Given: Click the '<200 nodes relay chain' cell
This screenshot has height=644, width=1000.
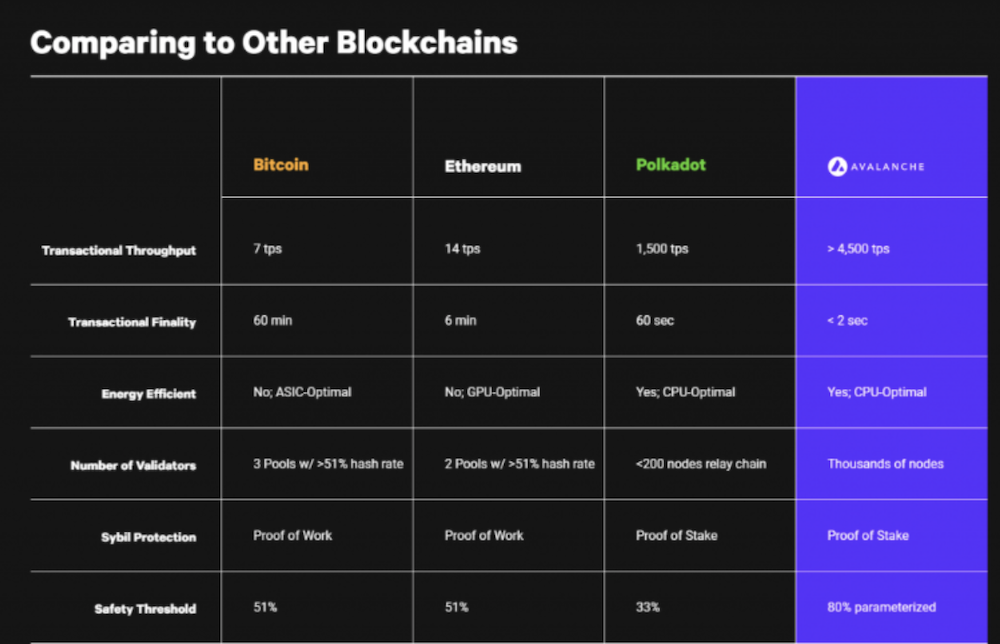Looking at the screenshot, I should [x=701, y=464].
